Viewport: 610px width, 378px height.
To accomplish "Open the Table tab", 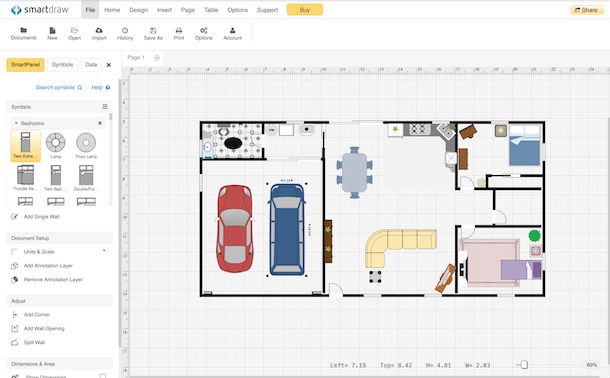I will pos(211,10).
